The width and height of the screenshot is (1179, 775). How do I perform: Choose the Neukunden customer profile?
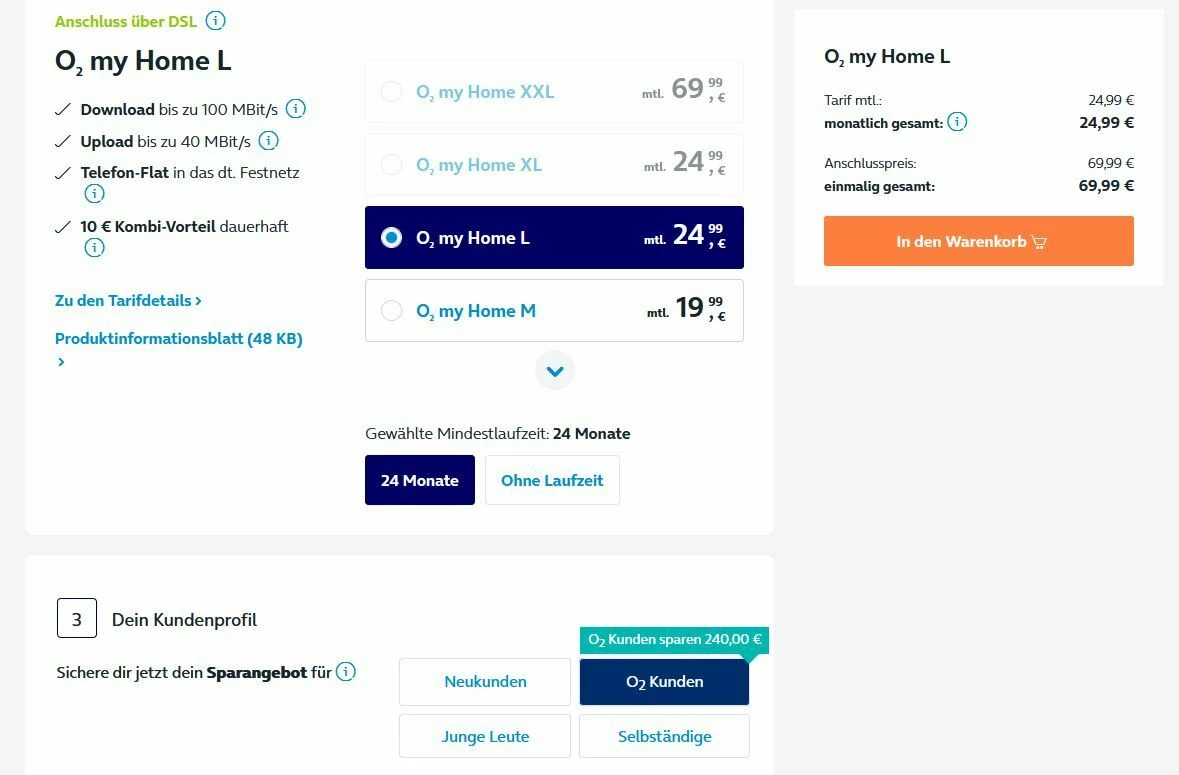click(485, 682)
